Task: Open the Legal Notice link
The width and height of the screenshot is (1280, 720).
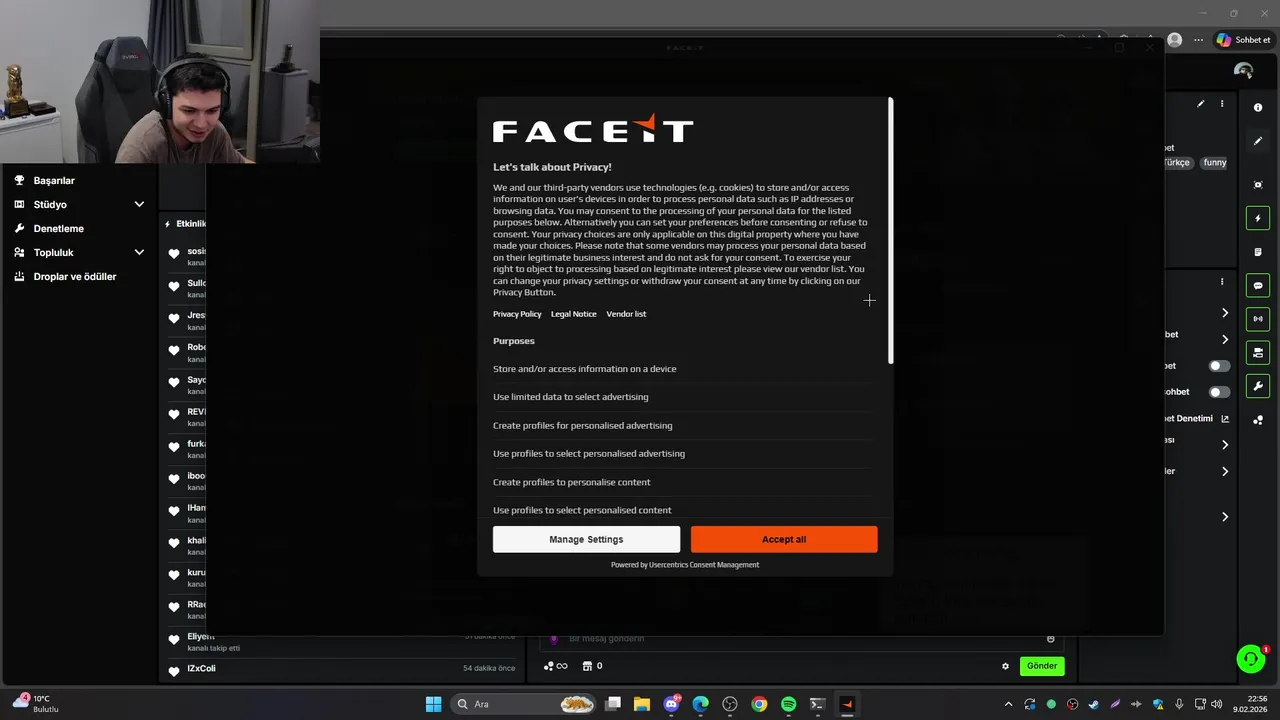Action: [x=574, y=314]
